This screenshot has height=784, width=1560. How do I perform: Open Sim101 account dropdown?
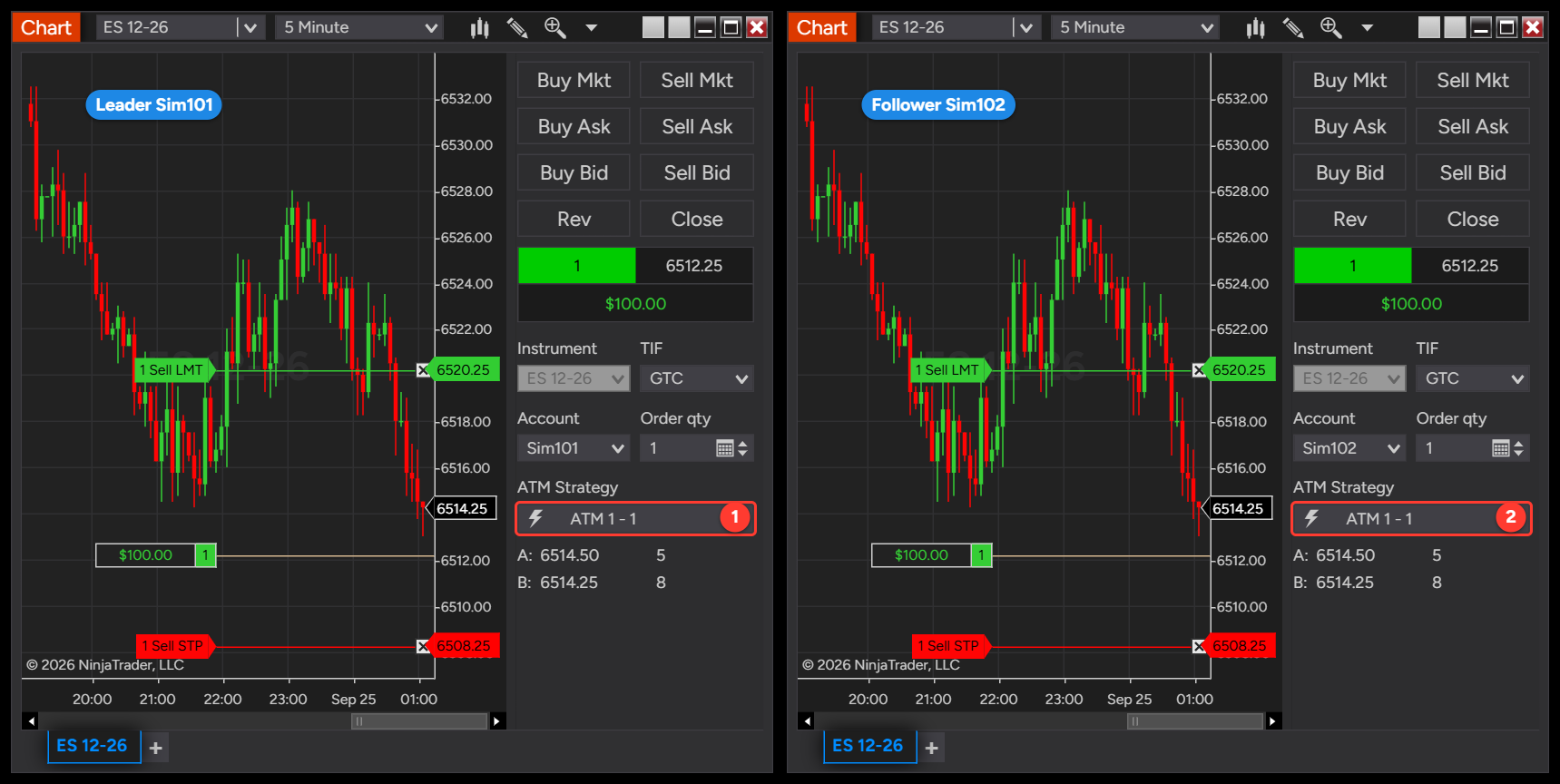[x=574, y=448]
